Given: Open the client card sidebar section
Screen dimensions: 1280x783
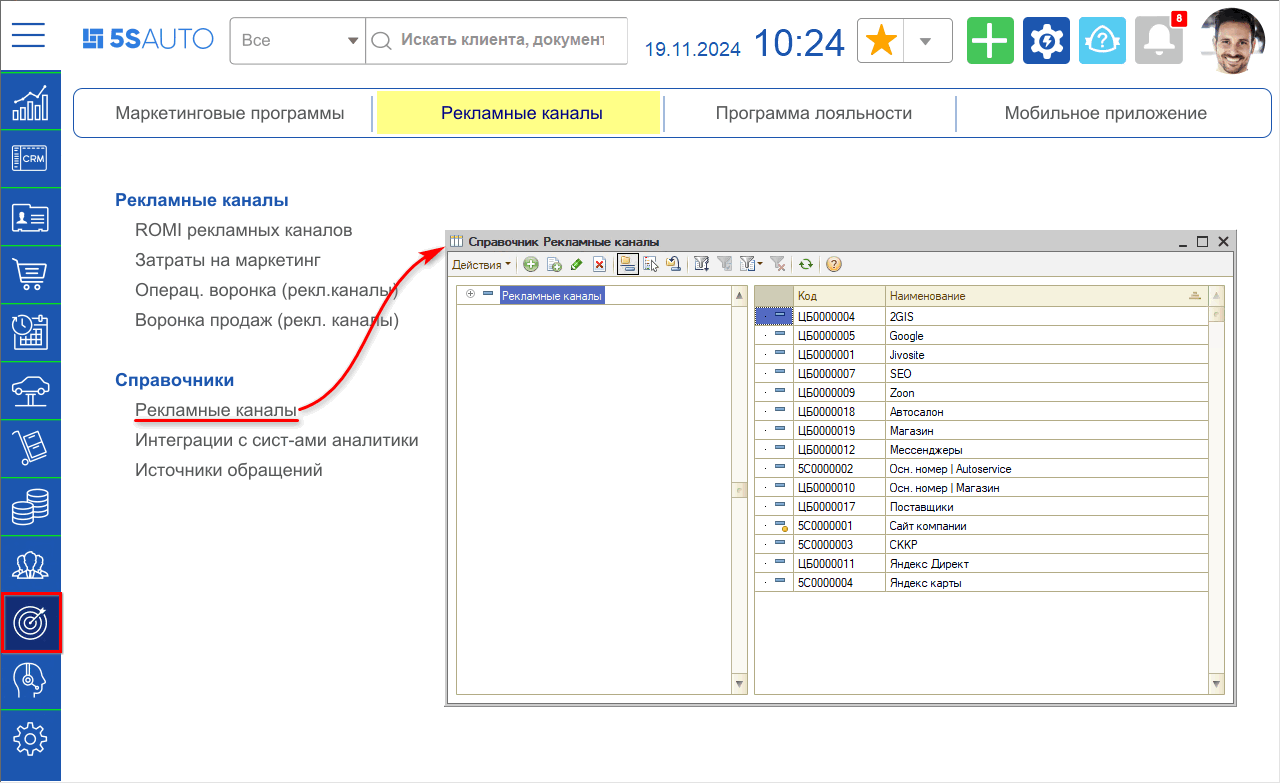Looking at the screenshot, I should point(30,216).
